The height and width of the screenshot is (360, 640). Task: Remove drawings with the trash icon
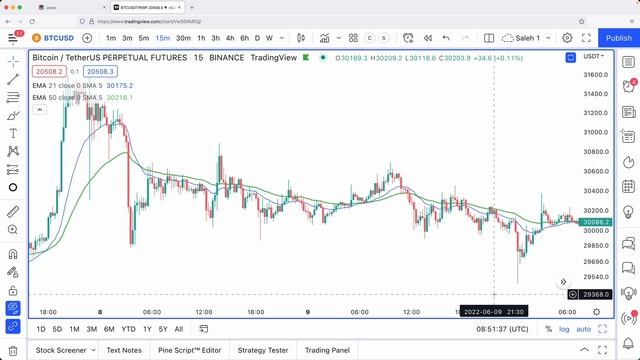13,351
